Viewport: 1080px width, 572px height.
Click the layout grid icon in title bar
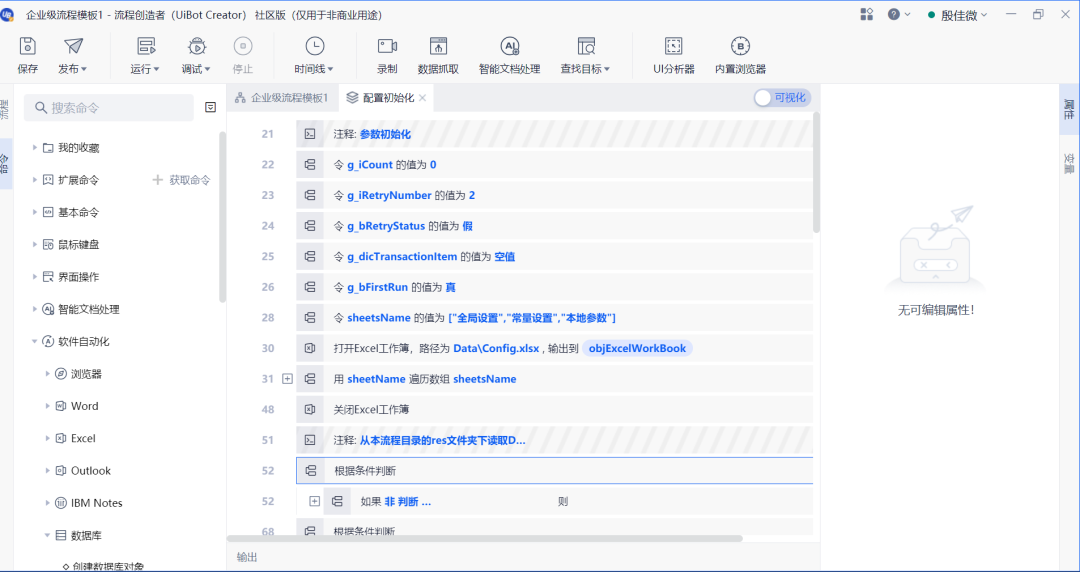[x=867, y=14]
